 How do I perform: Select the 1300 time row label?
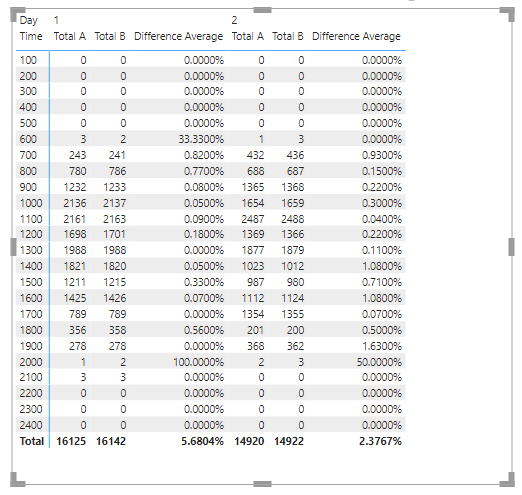pyautogui.click(x=31, y=250)
